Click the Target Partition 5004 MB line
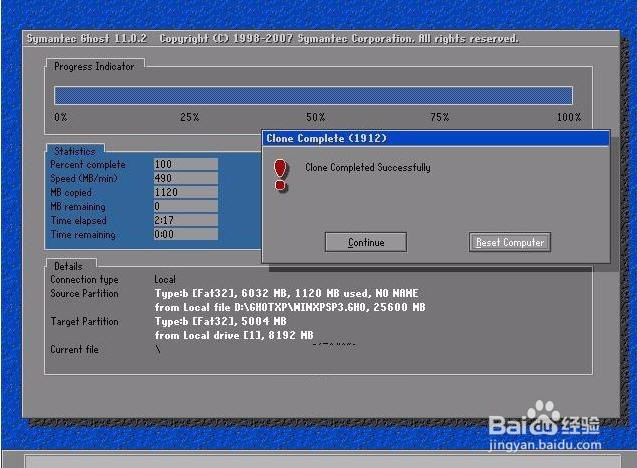Viewport: 637px width, 468px height. tap(221, 321)
